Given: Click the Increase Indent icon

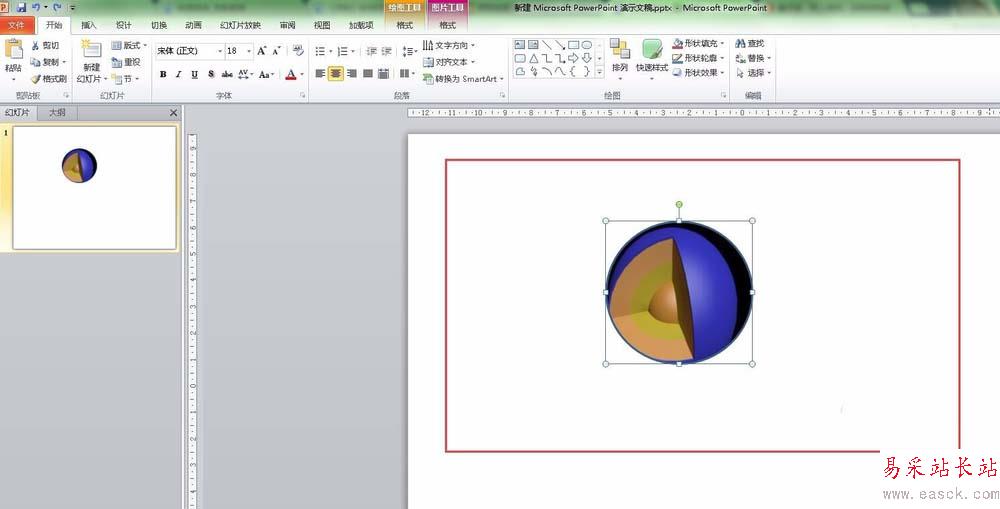Looking at the screenshot, I should coord(386,51).
